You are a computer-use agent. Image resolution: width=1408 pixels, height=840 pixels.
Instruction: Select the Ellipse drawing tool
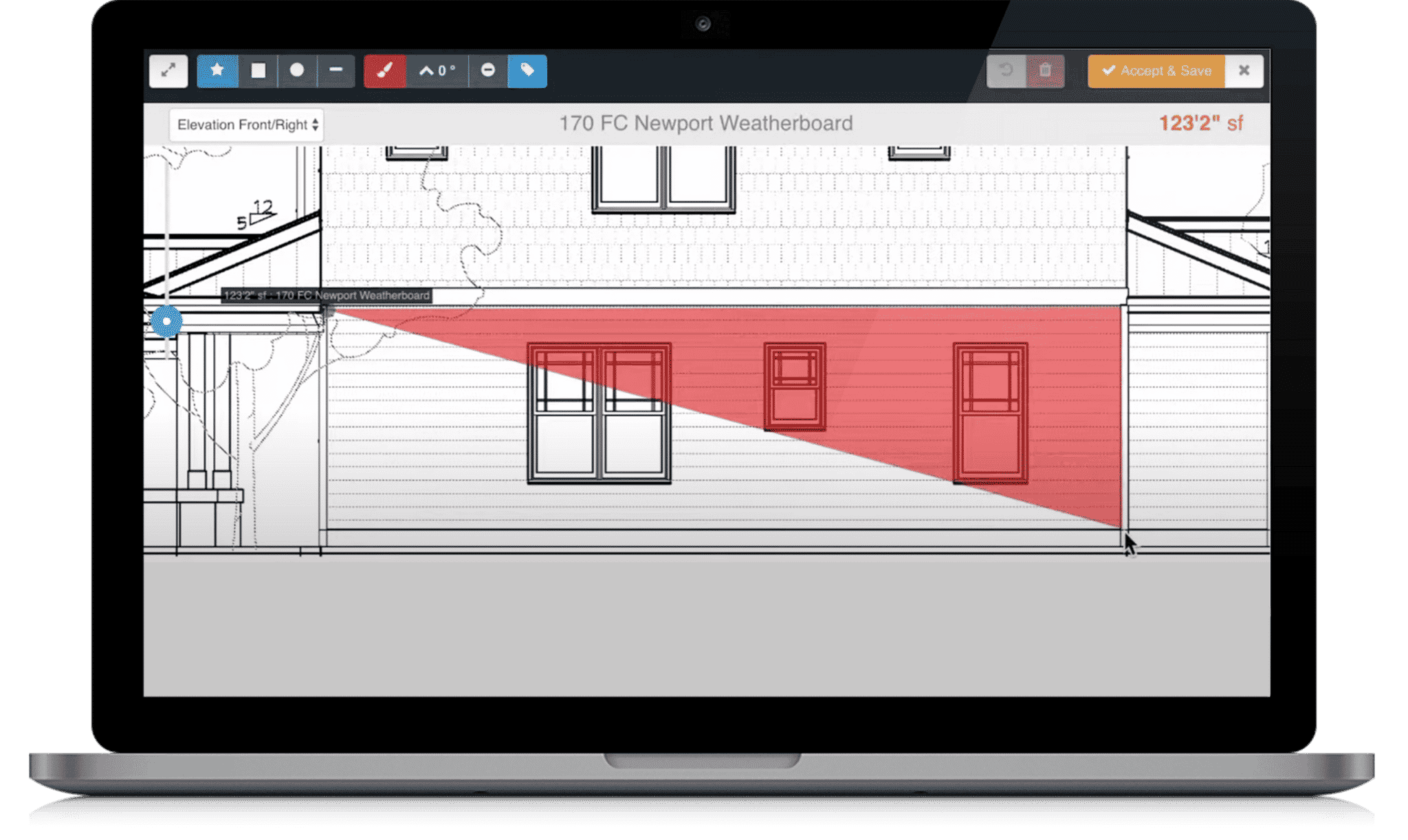298,71
